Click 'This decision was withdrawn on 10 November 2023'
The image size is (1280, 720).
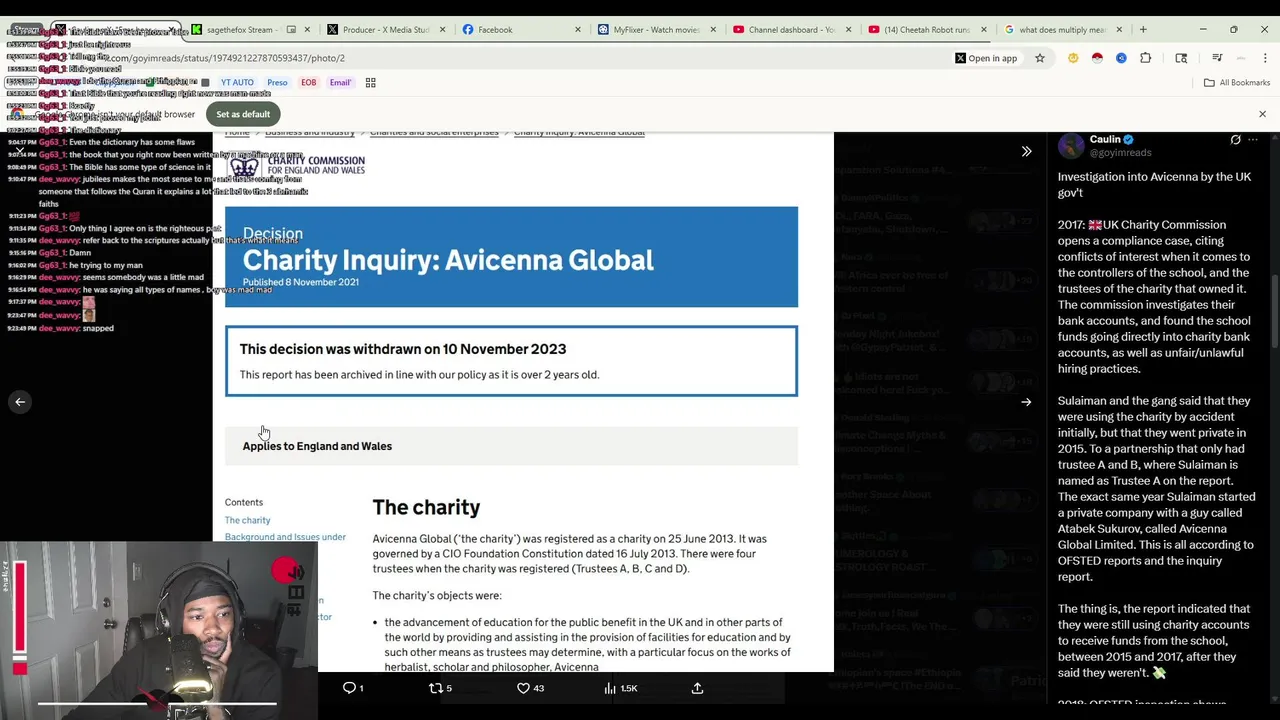(x=402, y=349)
